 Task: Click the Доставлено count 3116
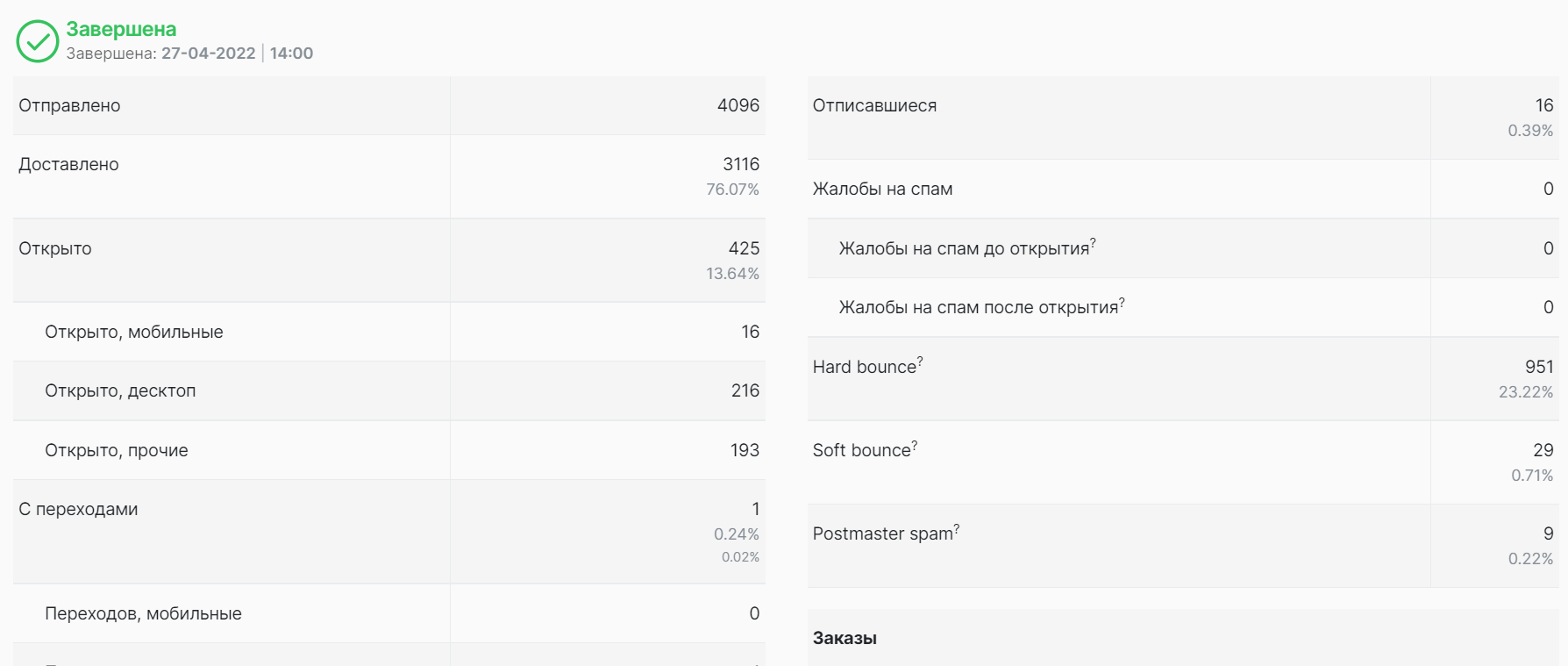click(x=741, y=164)
